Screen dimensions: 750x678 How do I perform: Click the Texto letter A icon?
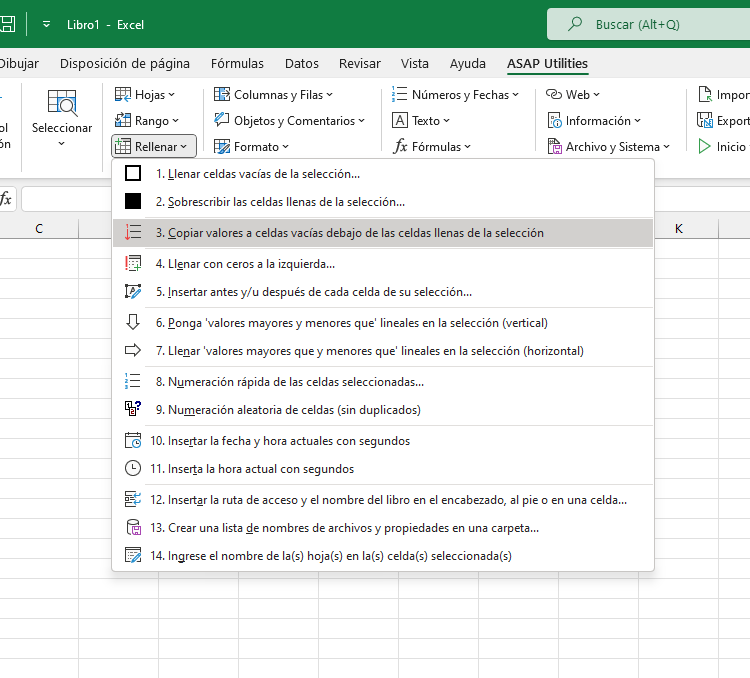point(399,120)
